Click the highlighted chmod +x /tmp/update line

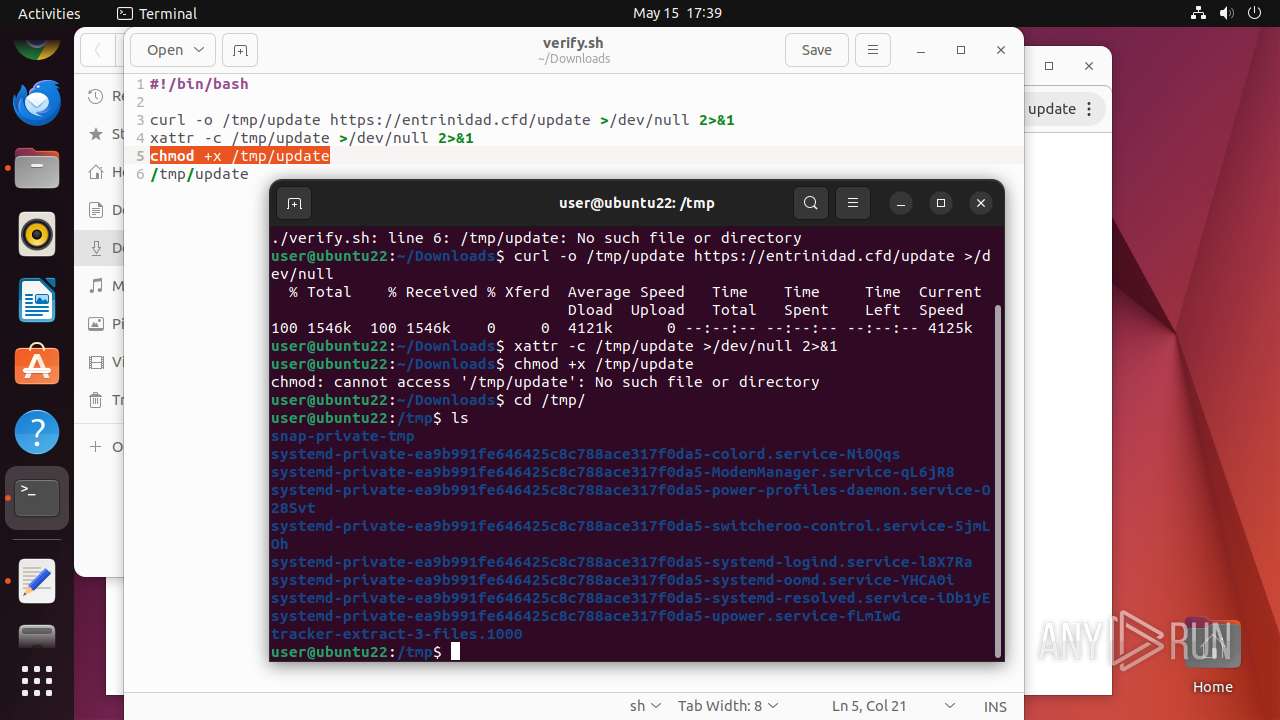[240, 156]
